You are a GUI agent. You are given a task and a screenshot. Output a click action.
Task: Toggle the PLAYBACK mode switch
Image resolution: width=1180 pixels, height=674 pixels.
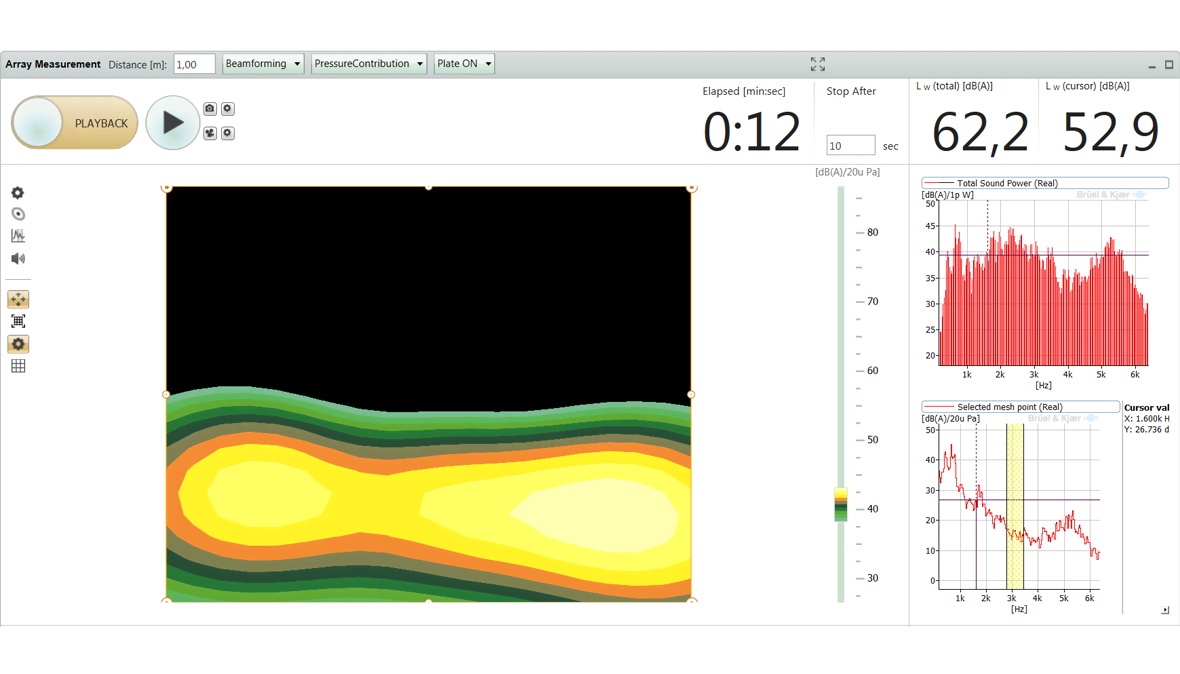click(75, 123)
